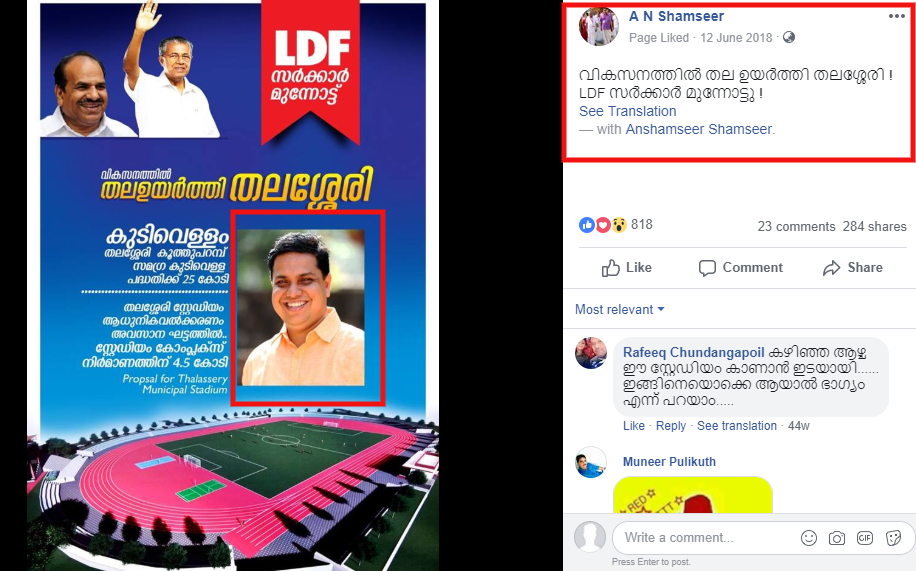The width and height of the screenshot is (916, 571).
Task: Open the post options three-dot menu
Action: pos(897,16)
